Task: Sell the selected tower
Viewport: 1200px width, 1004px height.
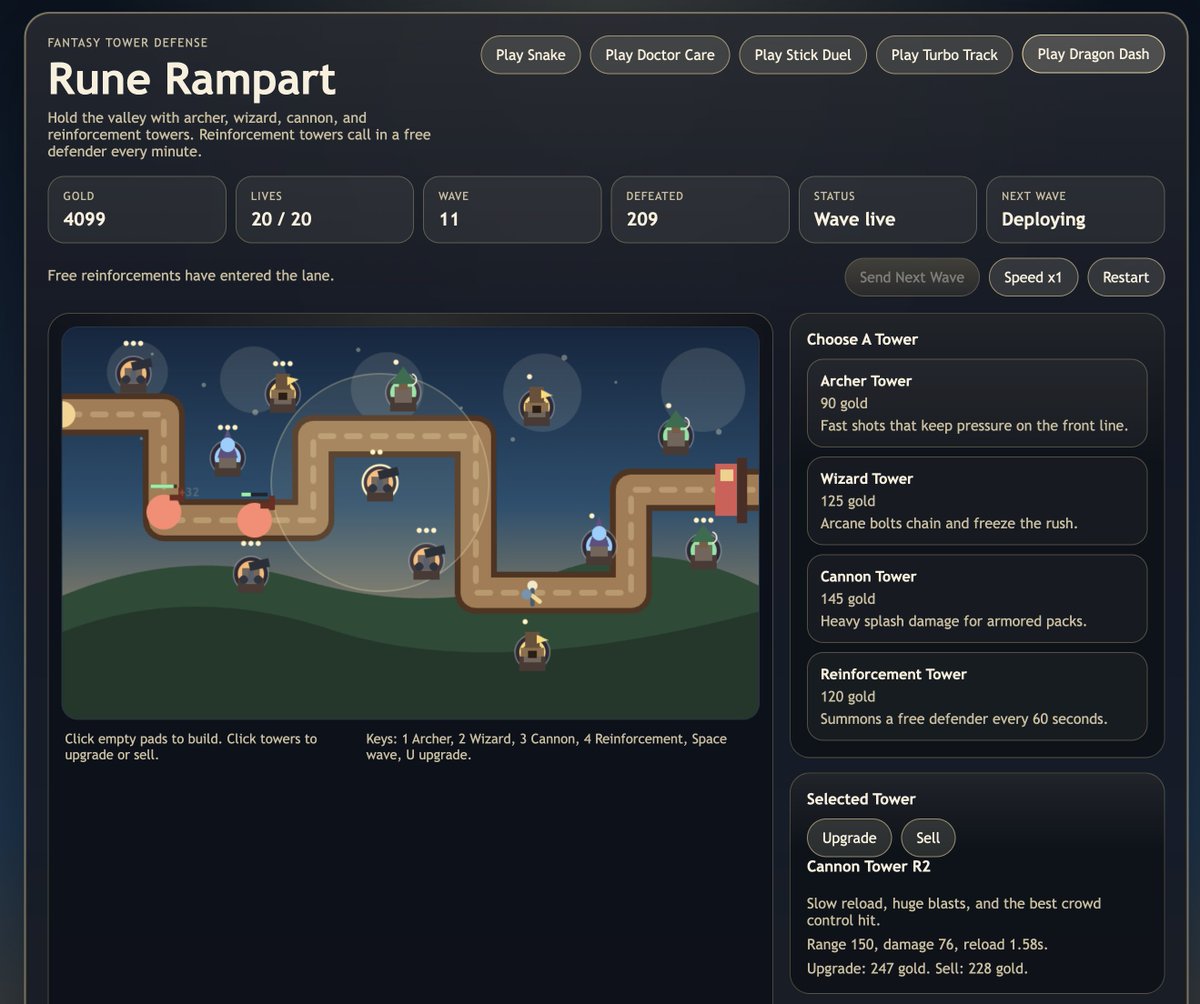Action: pos(927,838)
